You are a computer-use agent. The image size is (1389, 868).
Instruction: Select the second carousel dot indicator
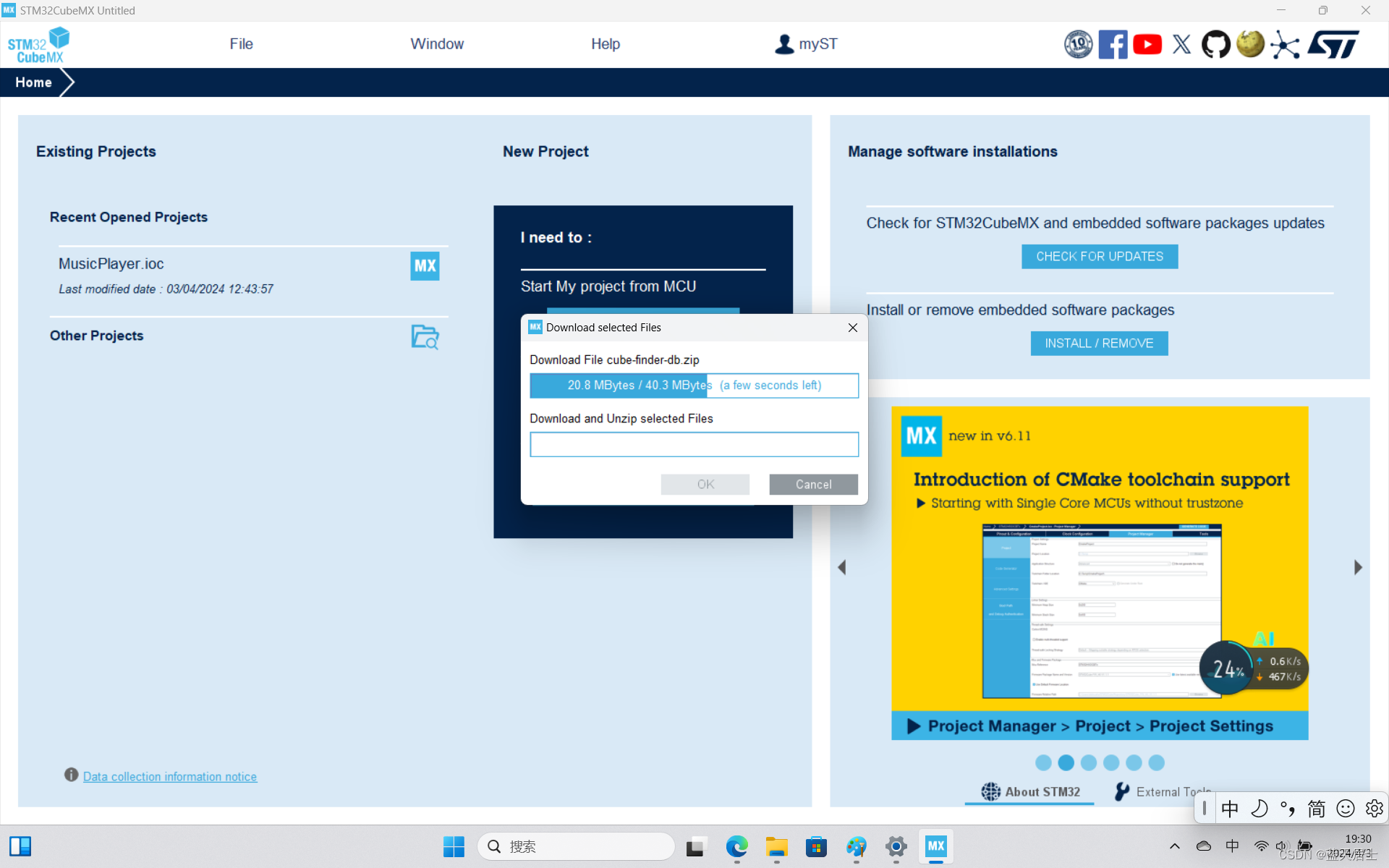coord(1066,762)
